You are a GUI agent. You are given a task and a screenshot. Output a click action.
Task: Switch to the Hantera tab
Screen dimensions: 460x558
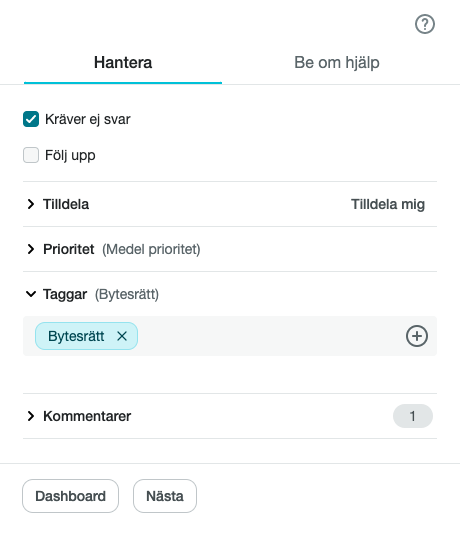click(123, 63)
